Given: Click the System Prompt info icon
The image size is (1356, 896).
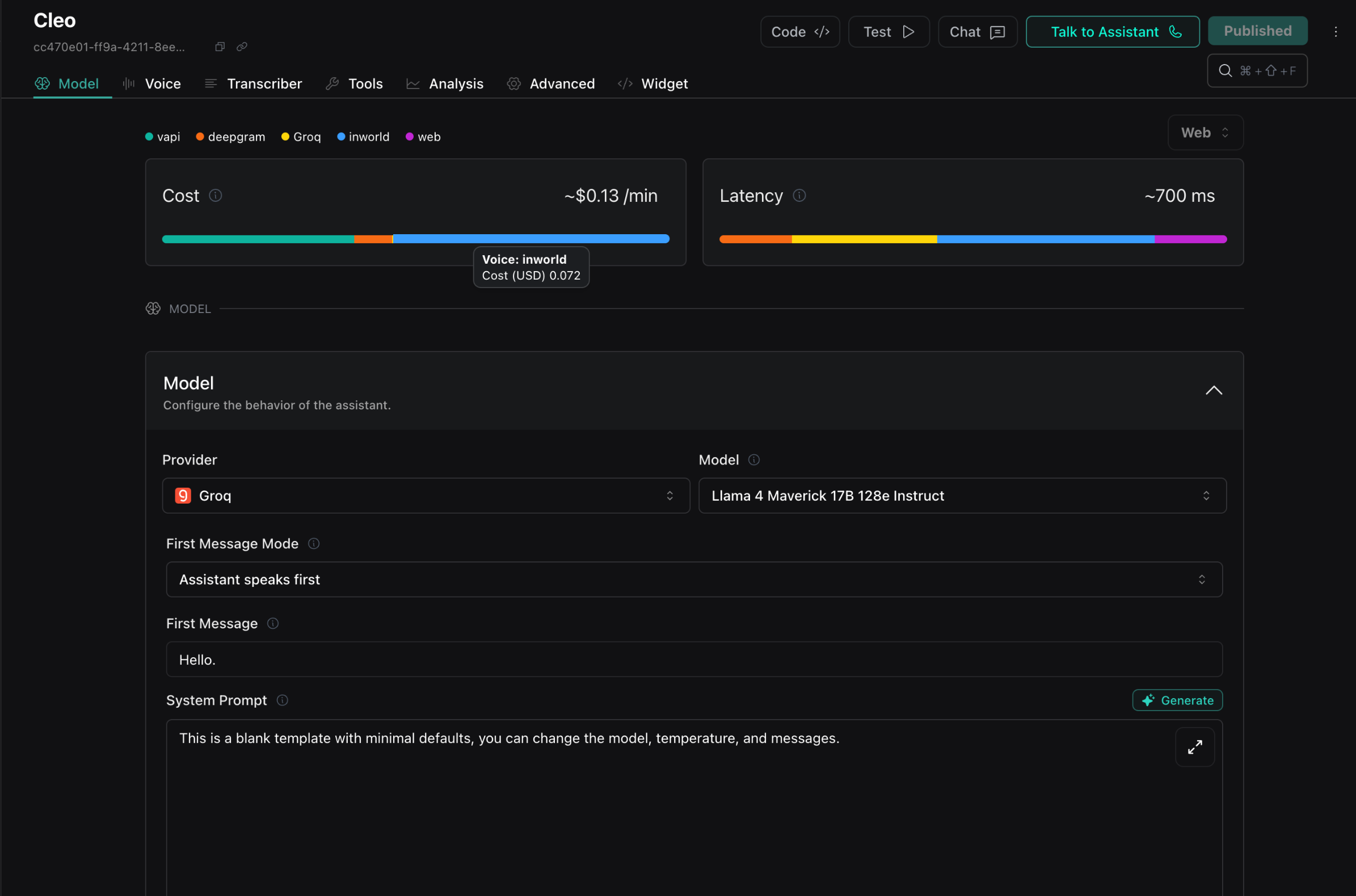Looking at the screenshot, I should tap(283, 700).
